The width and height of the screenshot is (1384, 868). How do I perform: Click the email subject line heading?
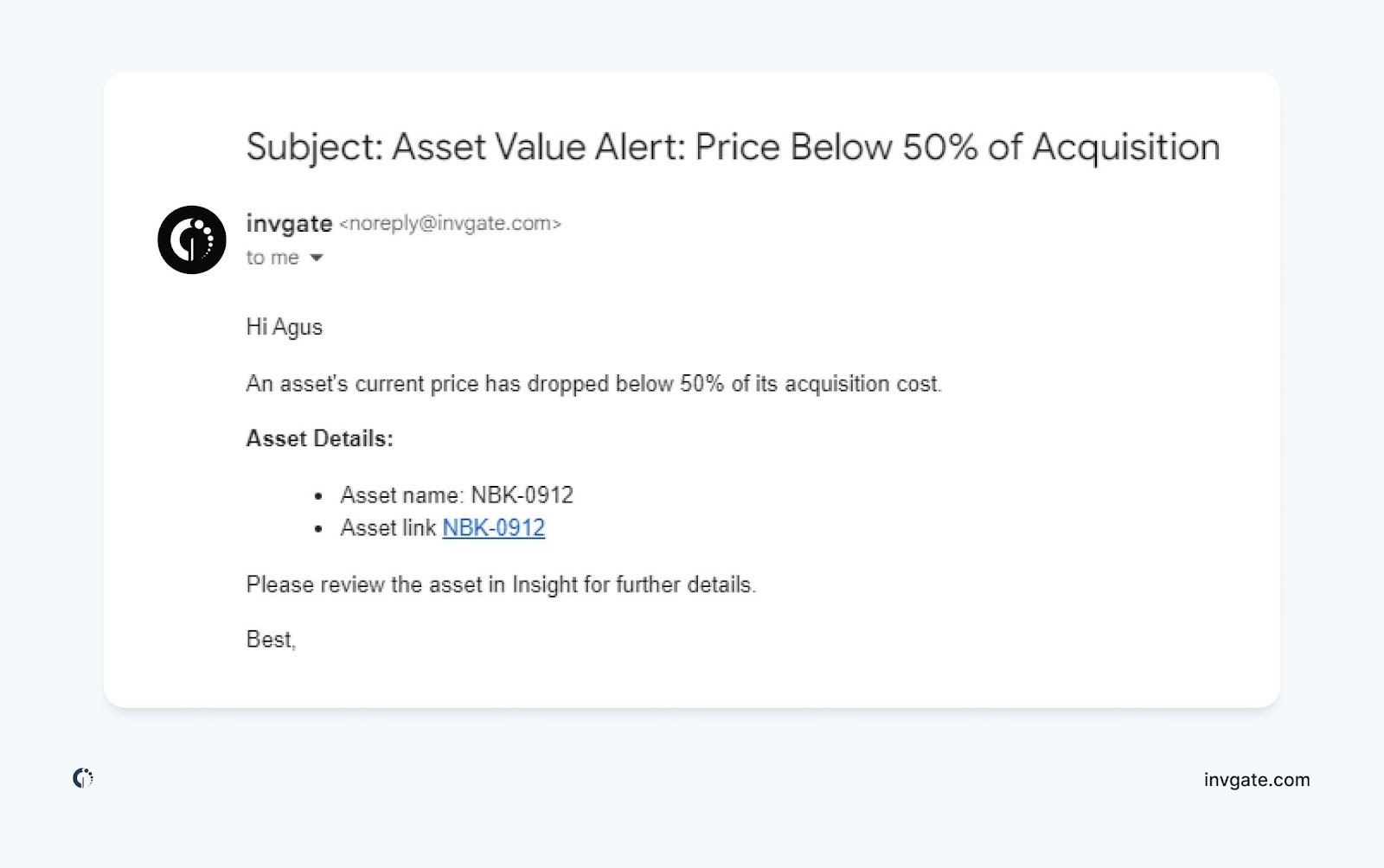732,147
